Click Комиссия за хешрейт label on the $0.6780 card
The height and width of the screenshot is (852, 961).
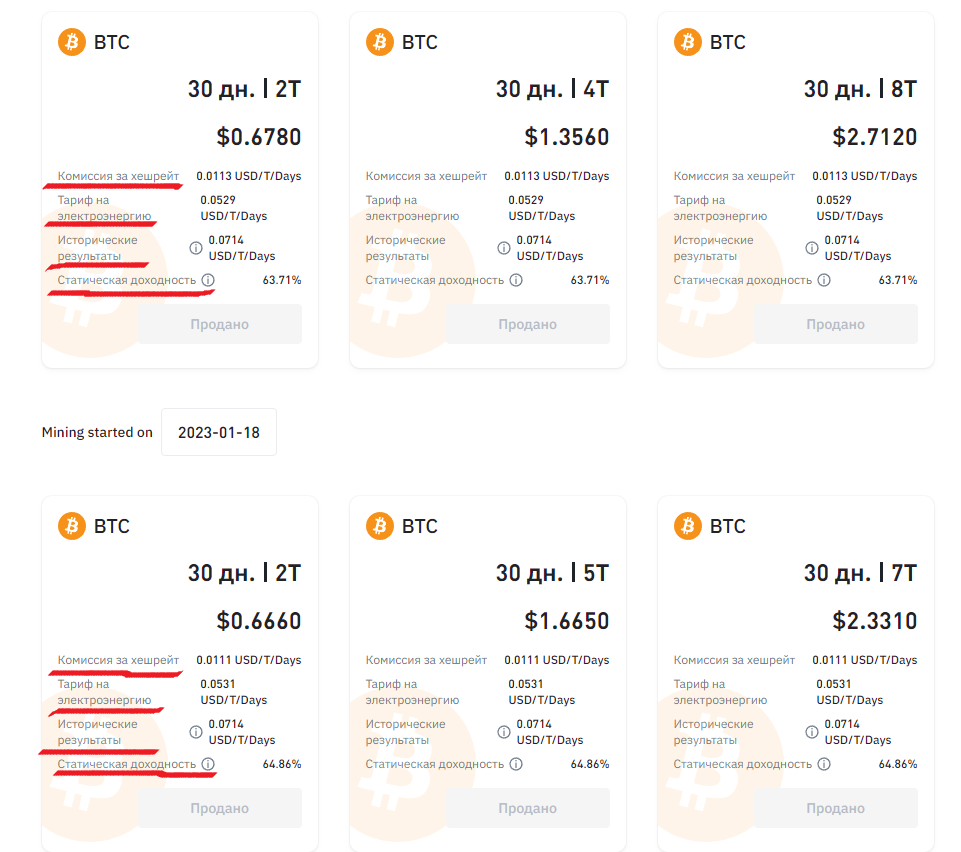coord(119,176)
